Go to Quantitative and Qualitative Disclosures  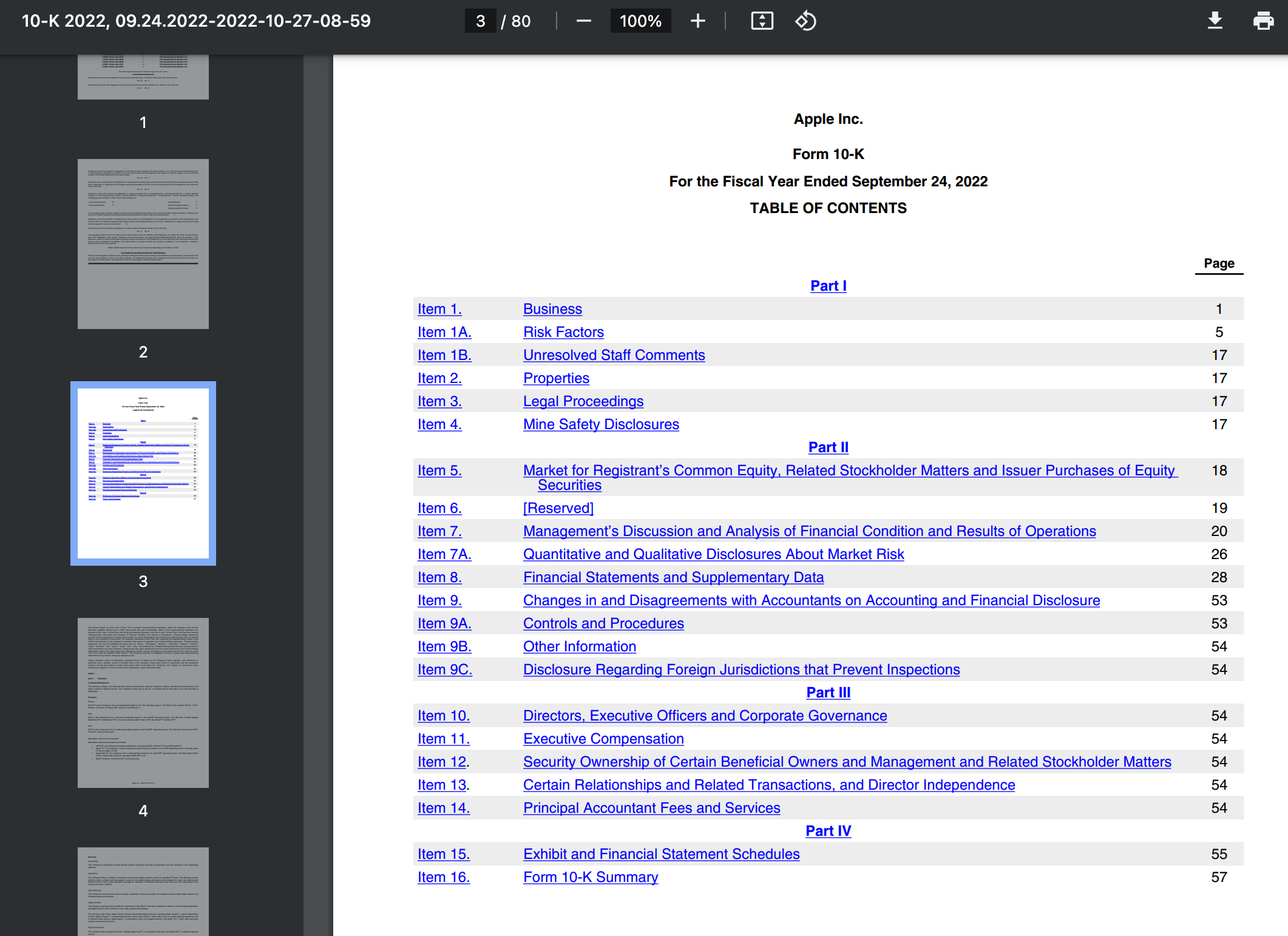tap(713, 554)
